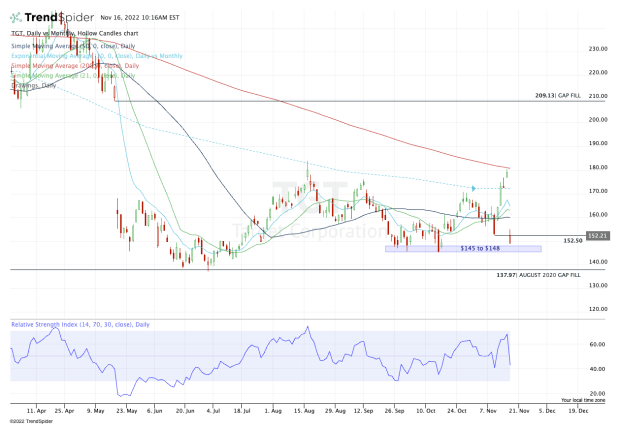The height and width of the screenshot is (426, 620).
Task: Click the 9. May date label
Action: point(96,411)
